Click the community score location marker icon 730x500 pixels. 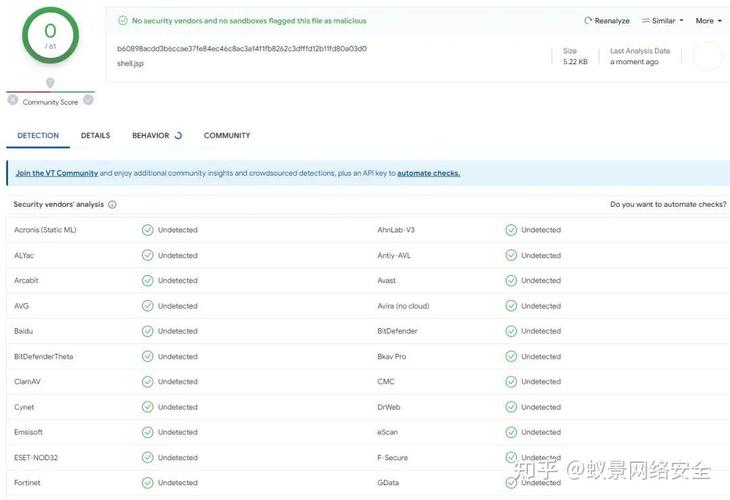point(50,83)
